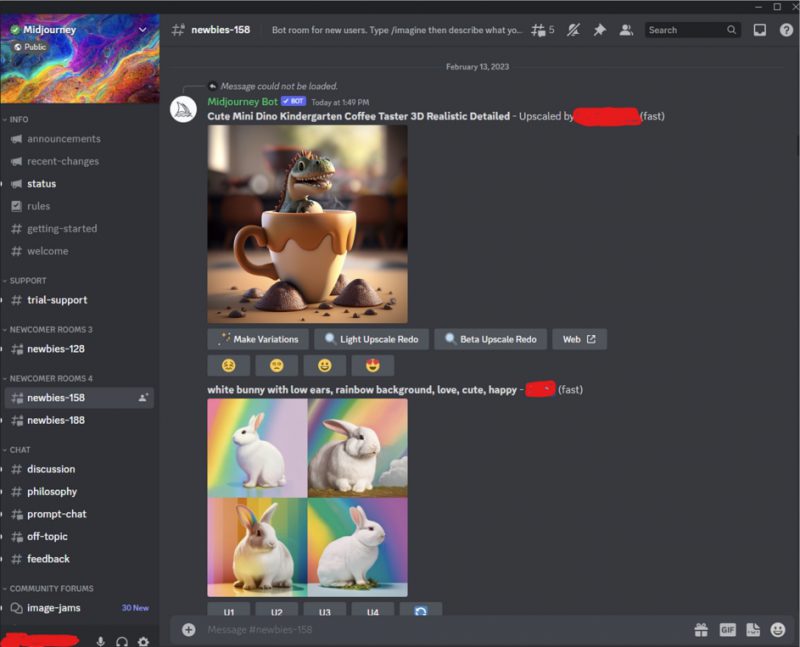Show or hide the member list
Viewport: 800px width, 647px height.
(x=626, y=30)
